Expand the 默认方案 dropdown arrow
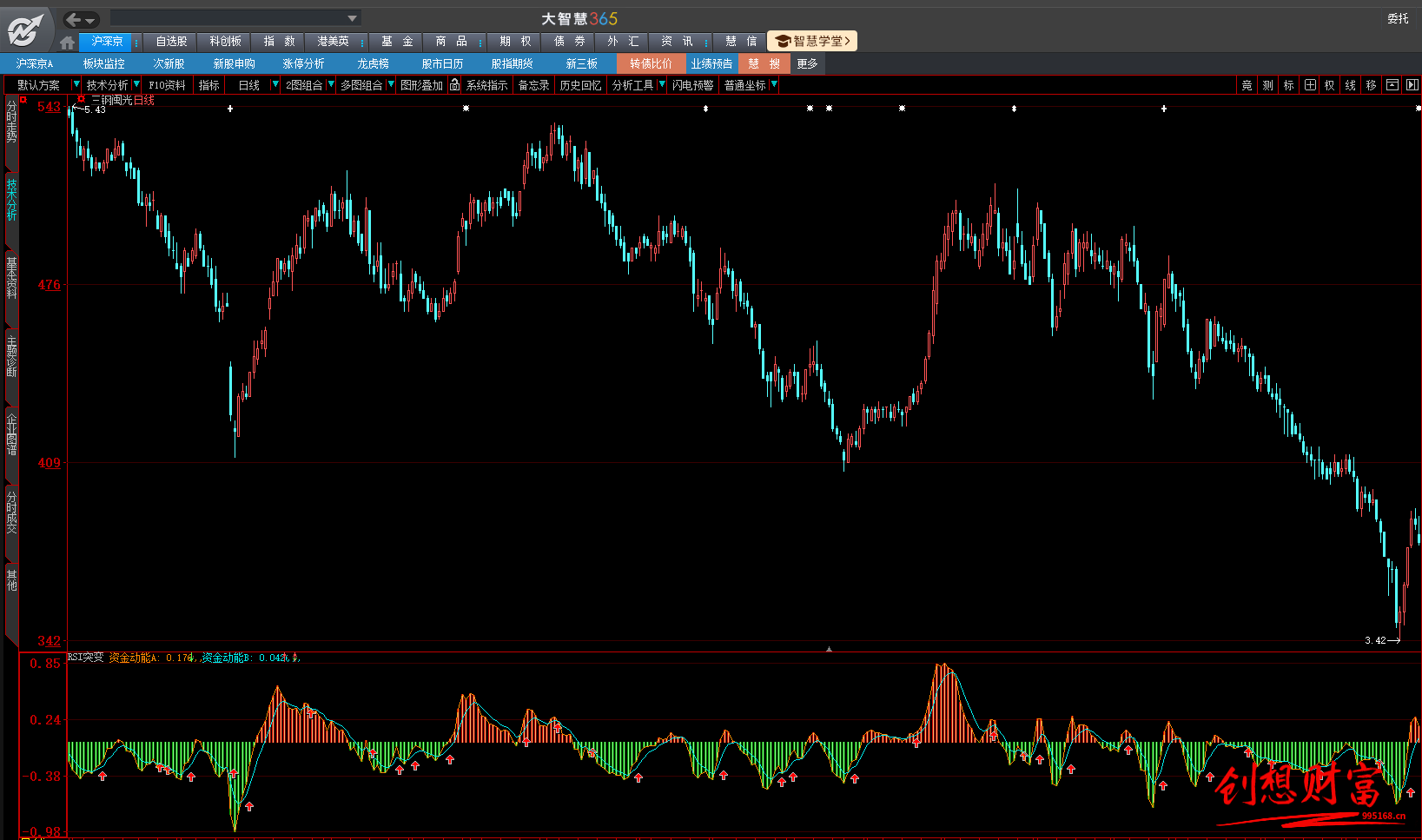 (x=76, y=84)
